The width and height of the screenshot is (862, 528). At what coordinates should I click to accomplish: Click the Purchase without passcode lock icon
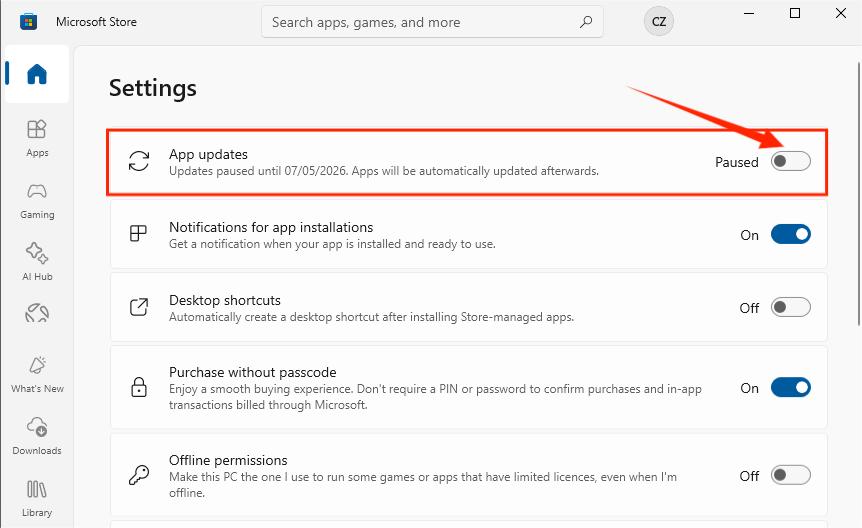[x=139, y=387]
